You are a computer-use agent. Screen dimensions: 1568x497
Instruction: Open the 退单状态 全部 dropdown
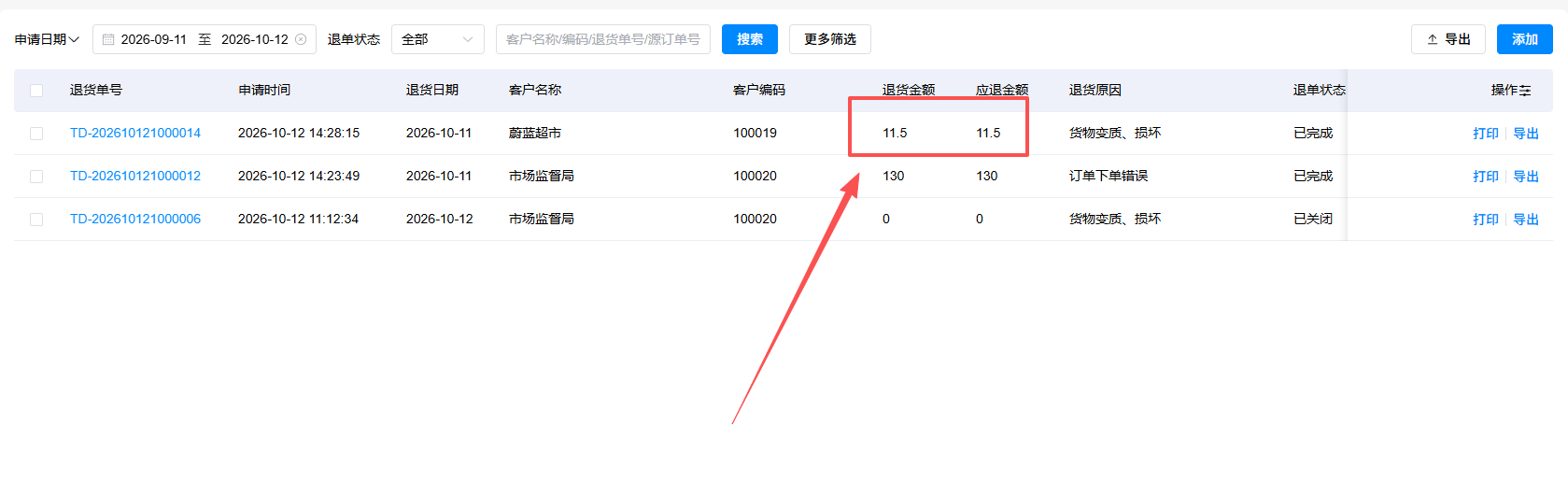tap(438, 39)
